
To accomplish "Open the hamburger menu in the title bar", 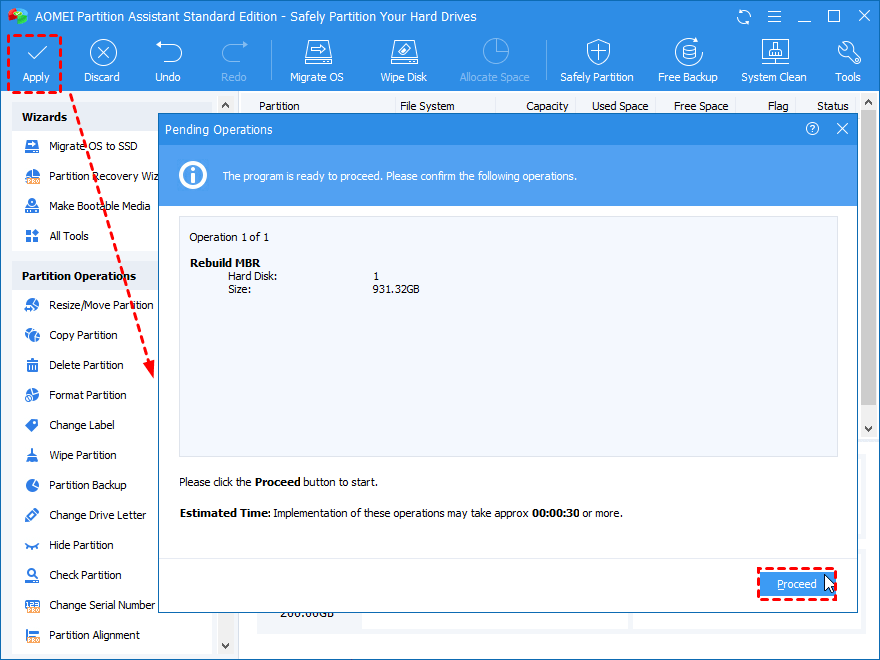I will coord(774,16).
